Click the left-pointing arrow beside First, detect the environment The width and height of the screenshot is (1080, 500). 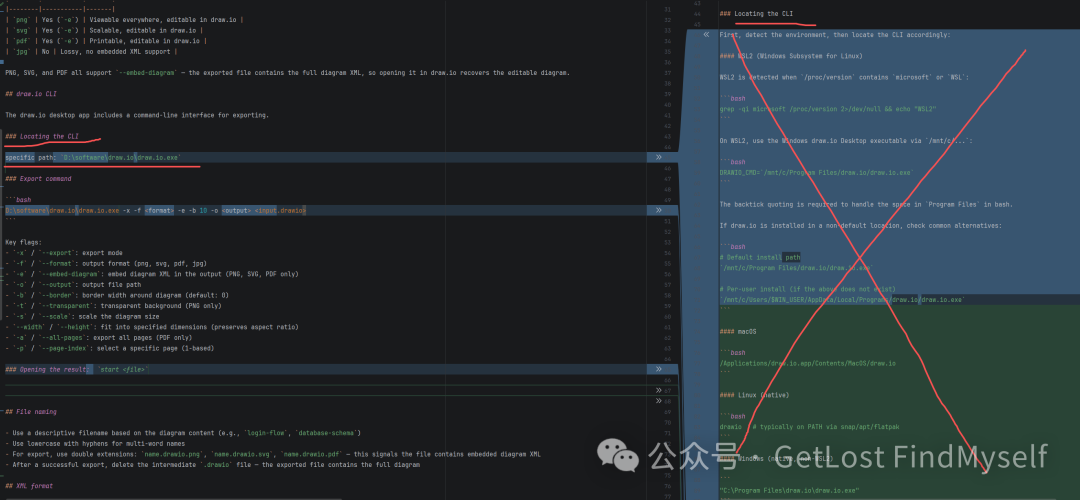point(706,34)
